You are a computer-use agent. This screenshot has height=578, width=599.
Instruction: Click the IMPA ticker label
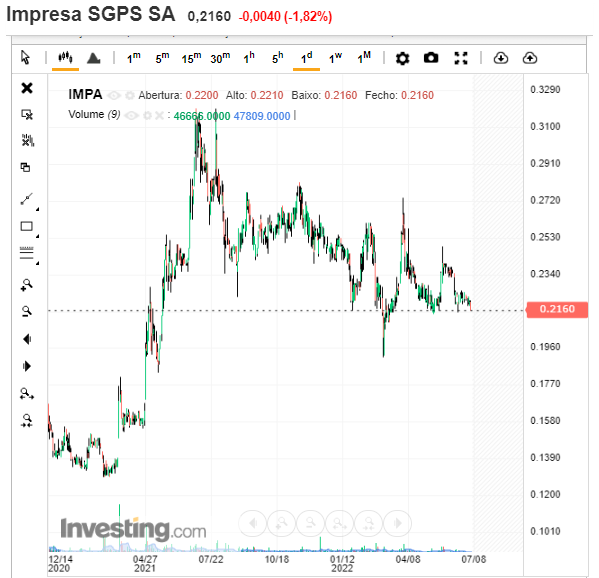pyautogui.click(x=85, y=94)
